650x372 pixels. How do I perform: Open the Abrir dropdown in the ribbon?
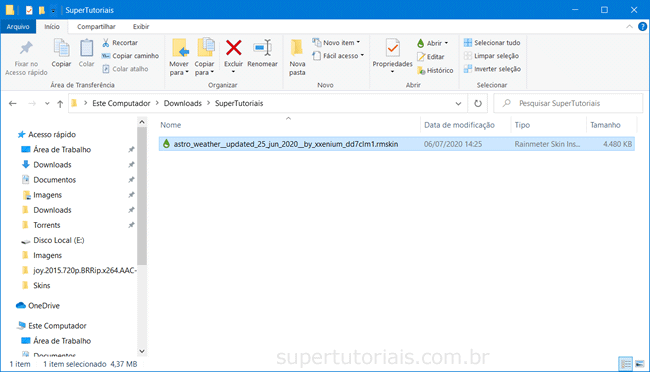tap(433, 43)
